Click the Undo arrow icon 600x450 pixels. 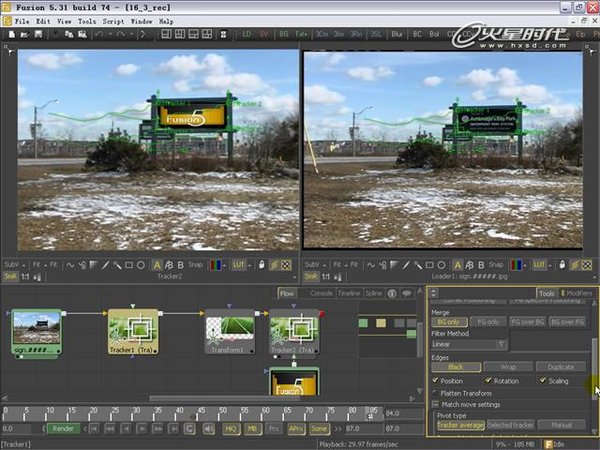coord(99,34)
